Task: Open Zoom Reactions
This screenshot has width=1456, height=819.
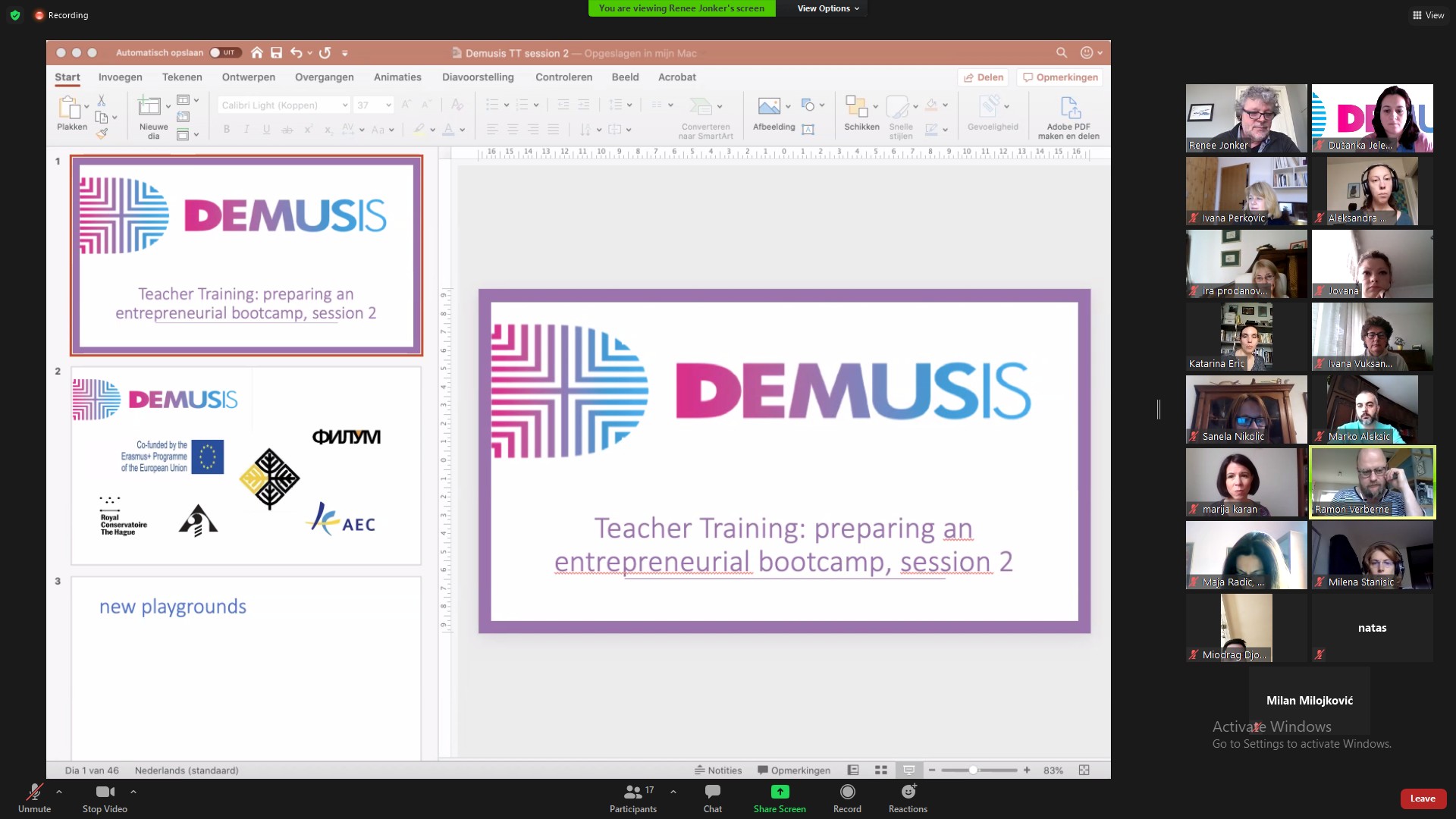Action: coord(908,798)
